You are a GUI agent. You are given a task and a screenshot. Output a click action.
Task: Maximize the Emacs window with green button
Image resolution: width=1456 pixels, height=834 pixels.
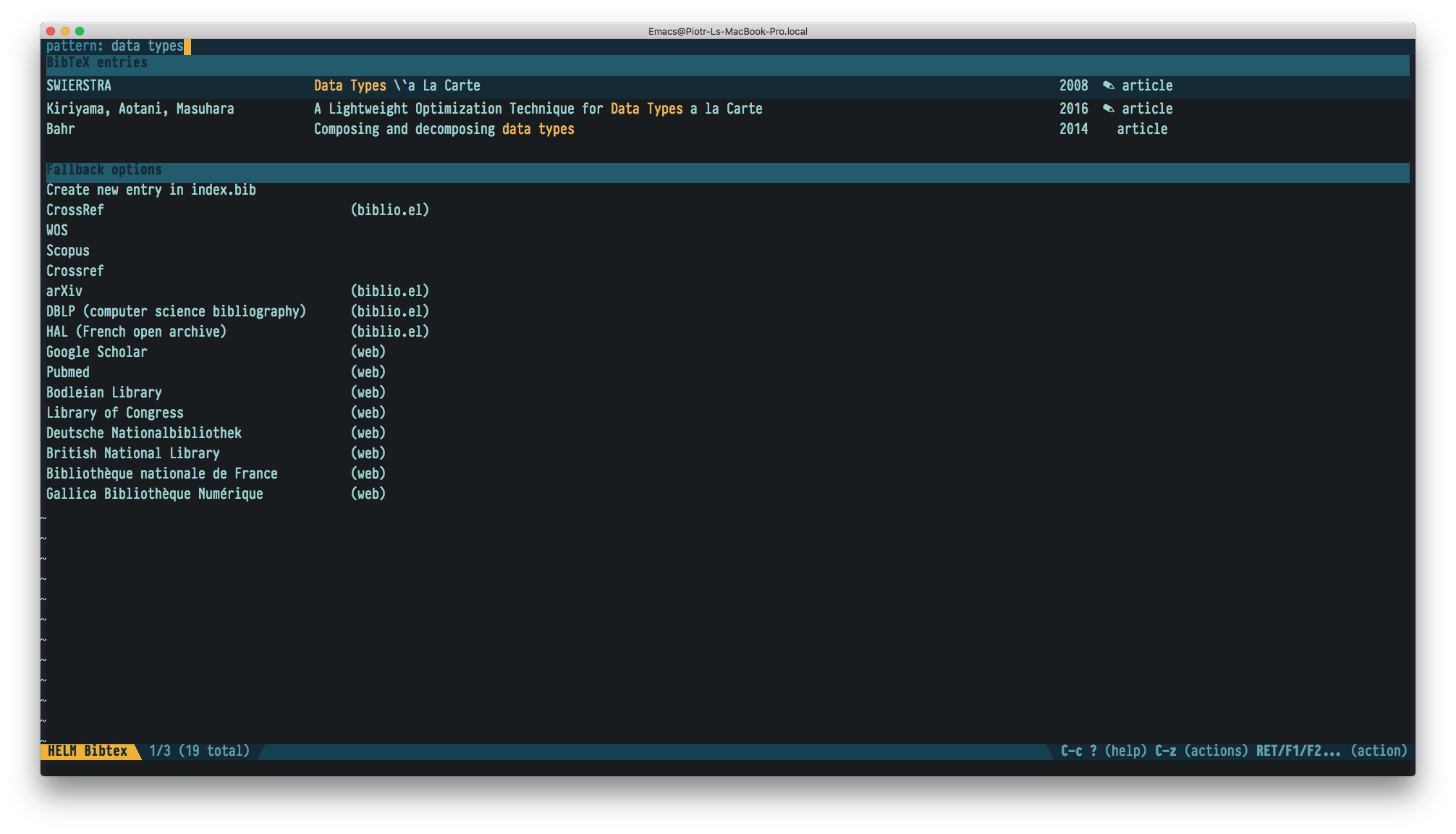(80, 31)
